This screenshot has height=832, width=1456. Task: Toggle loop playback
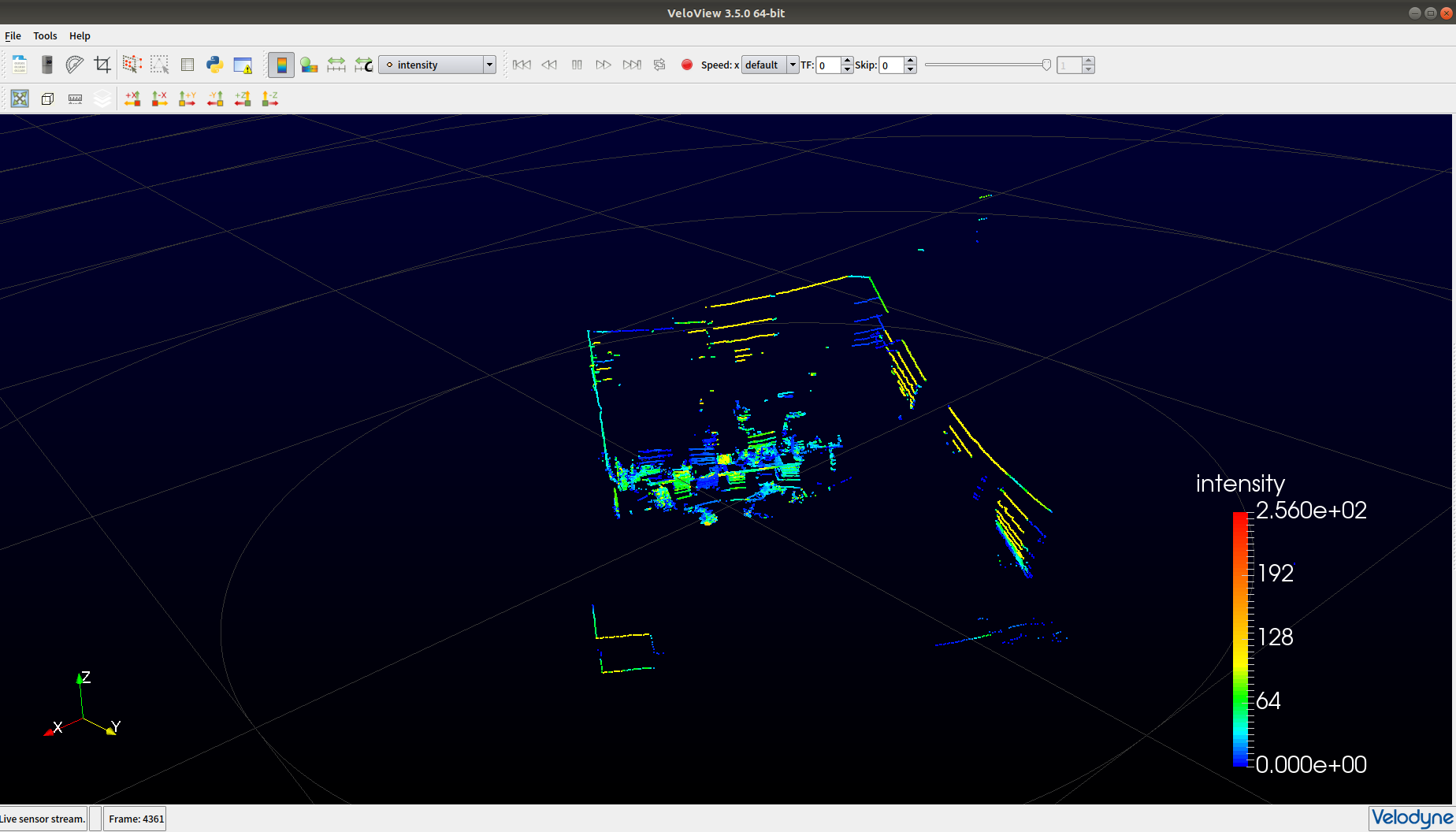659,65
